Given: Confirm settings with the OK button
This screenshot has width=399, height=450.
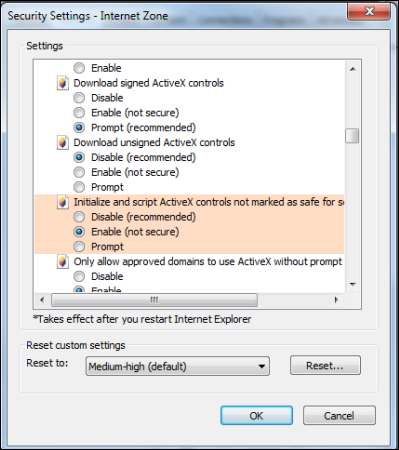Looking at the screenshot, I should 256,415.
